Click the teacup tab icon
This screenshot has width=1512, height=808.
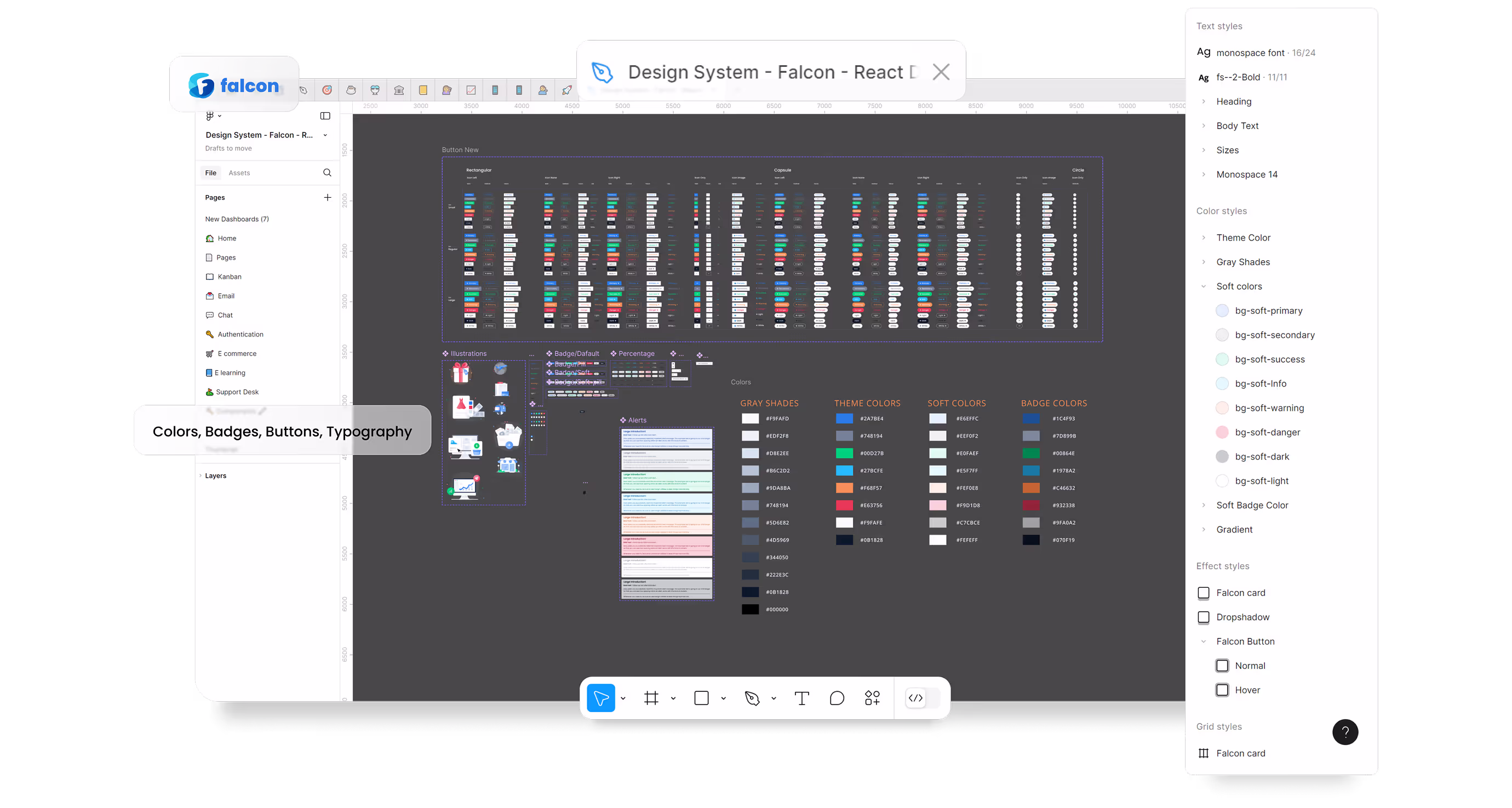351,90
